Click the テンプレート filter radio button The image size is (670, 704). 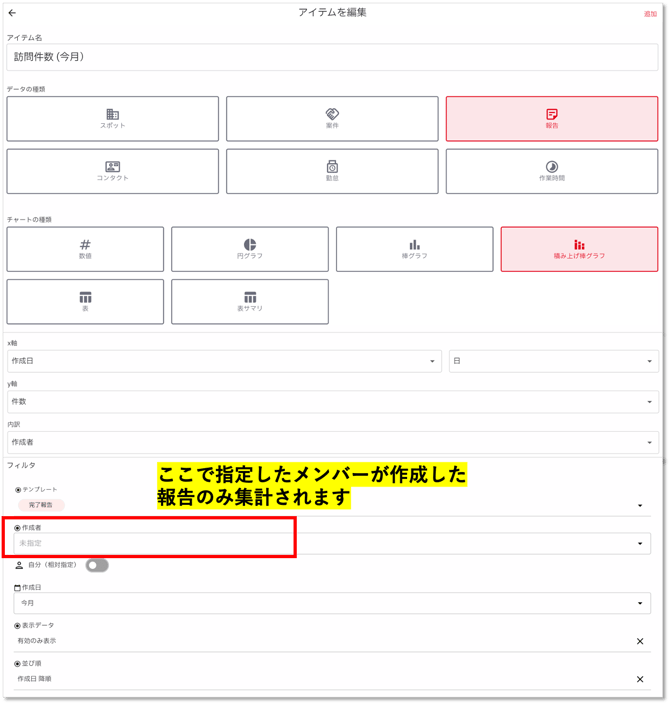[18, 490]
